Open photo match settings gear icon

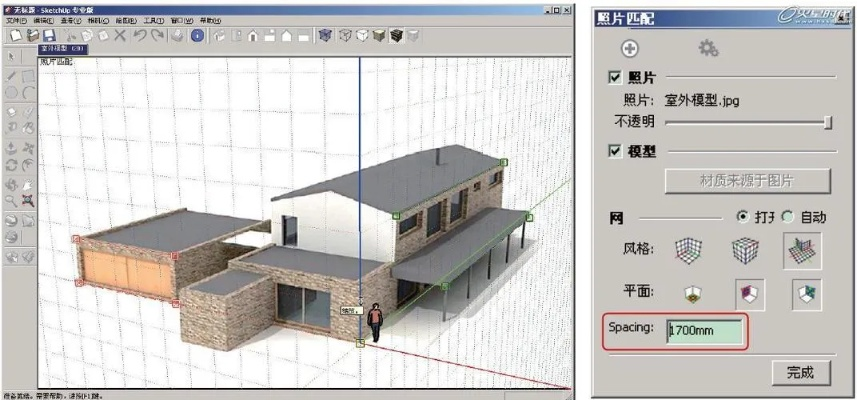coord(708,47)
